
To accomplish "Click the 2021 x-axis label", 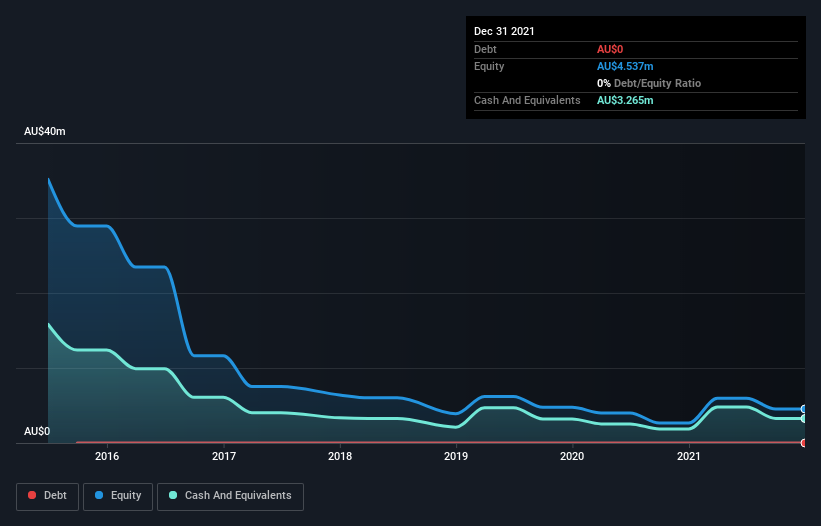I will click(689, 456).
